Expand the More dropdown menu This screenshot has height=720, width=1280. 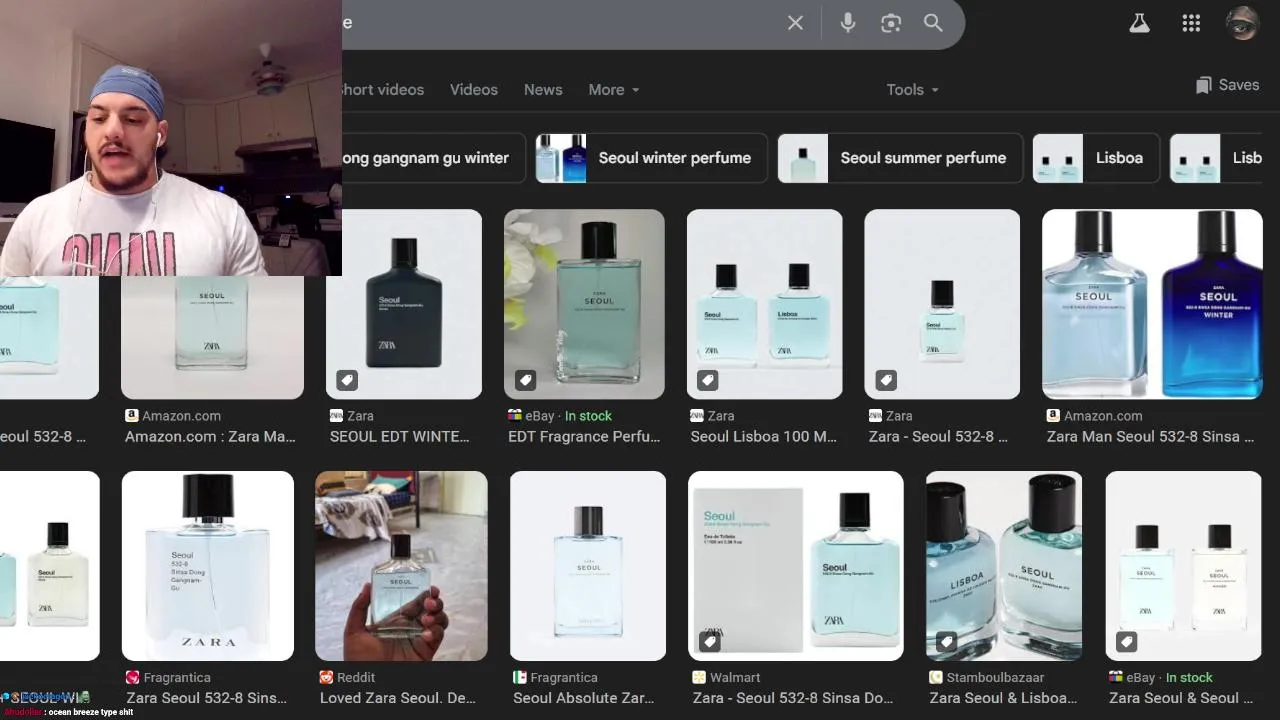point(613,89)
